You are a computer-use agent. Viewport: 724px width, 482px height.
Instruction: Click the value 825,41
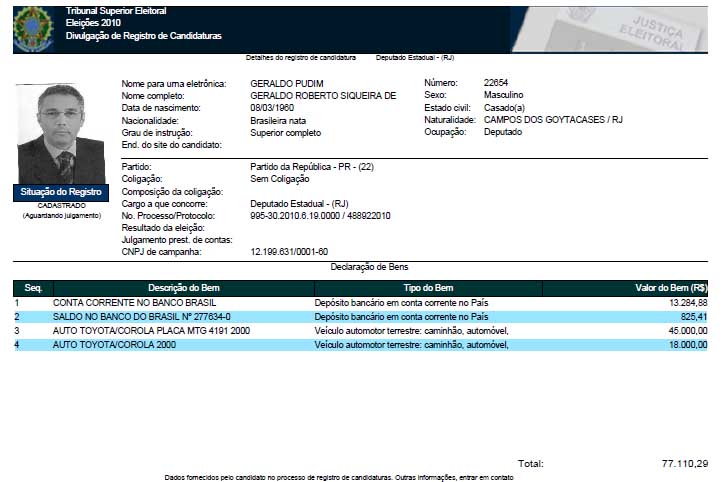click(694, 317)
